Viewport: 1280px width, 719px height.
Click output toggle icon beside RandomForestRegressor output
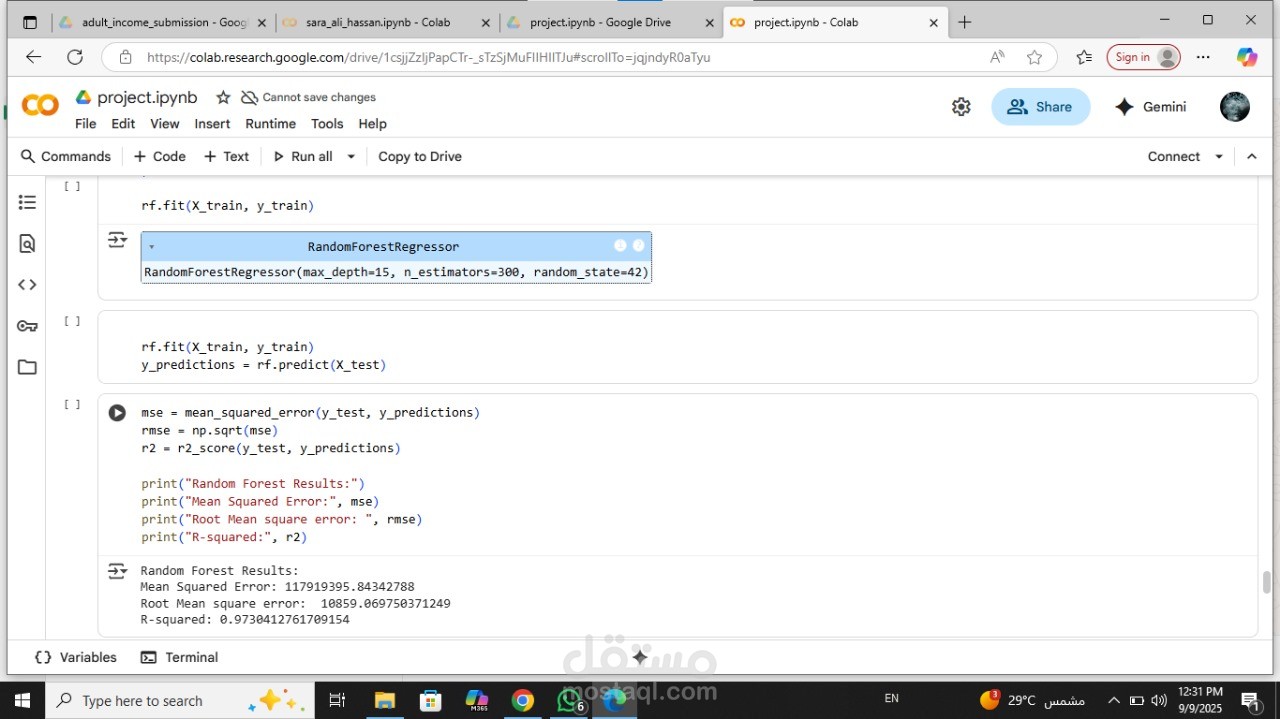(x=118, y=240)
